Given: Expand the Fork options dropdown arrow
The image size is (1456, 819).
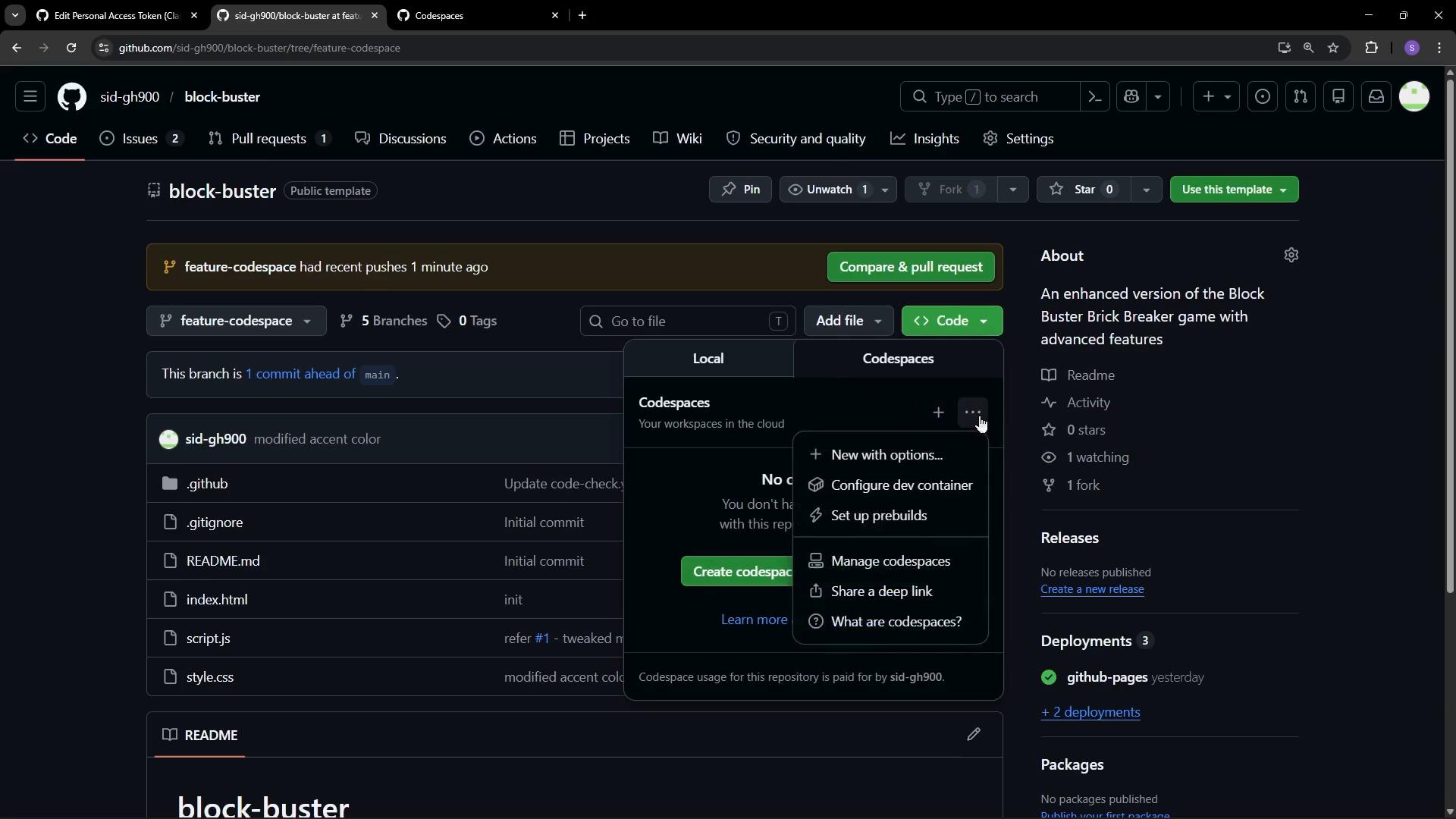Looking at the screenshot, I should [1012, 190].
